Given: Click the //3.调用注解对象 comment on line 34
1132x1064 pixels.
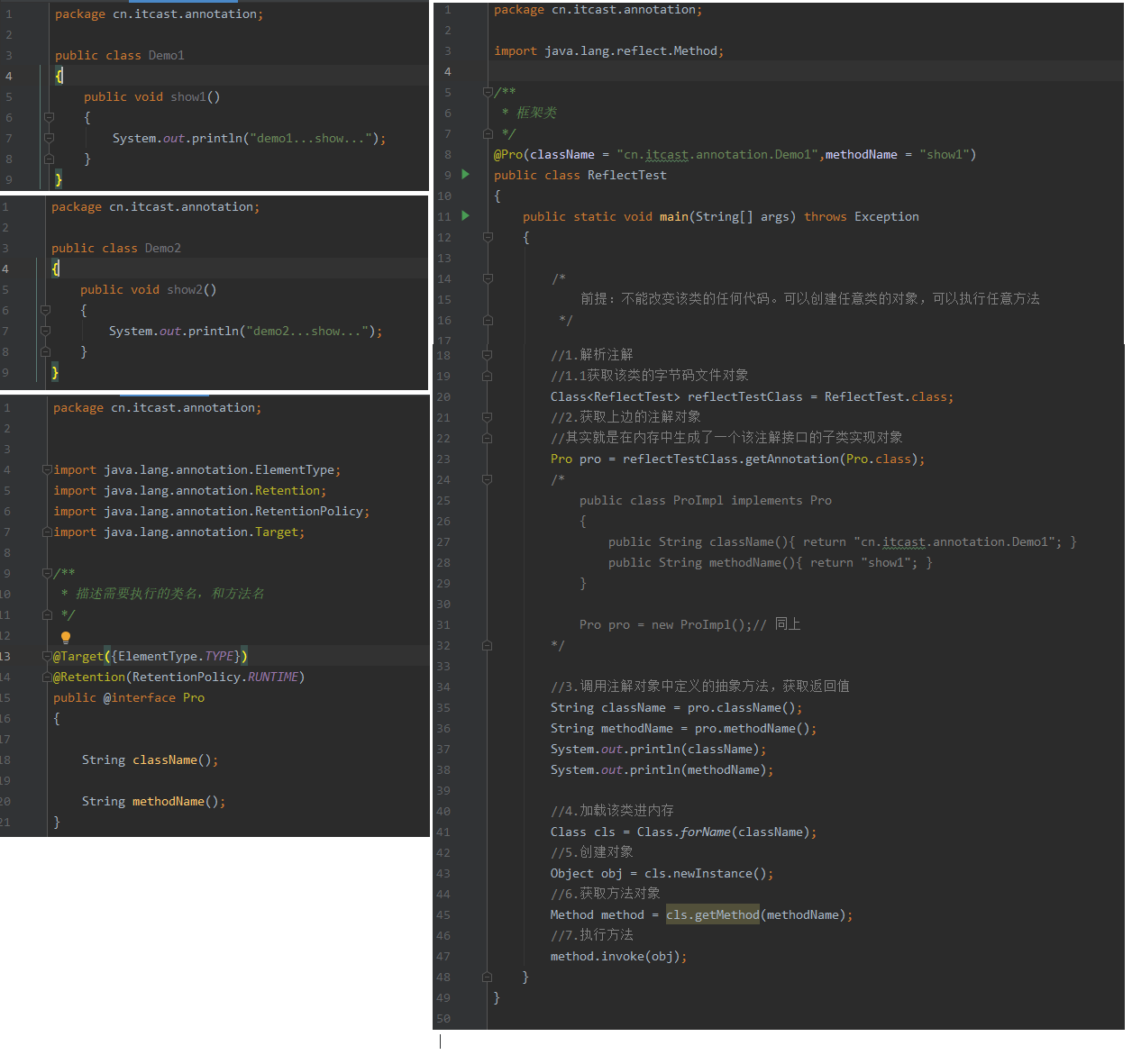Looking at the screenshot, I should (x=700, y=687).
